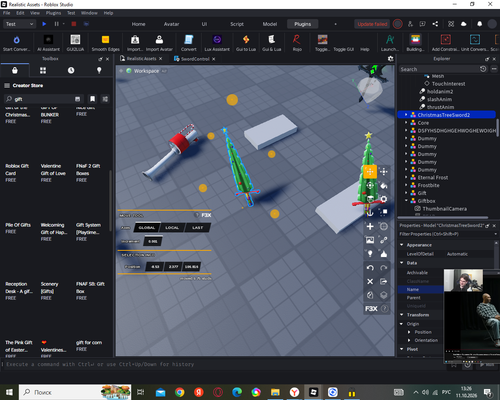Select the F3X Rotate tool
Viewport: 500px width, 400px height.
point(370,186)
